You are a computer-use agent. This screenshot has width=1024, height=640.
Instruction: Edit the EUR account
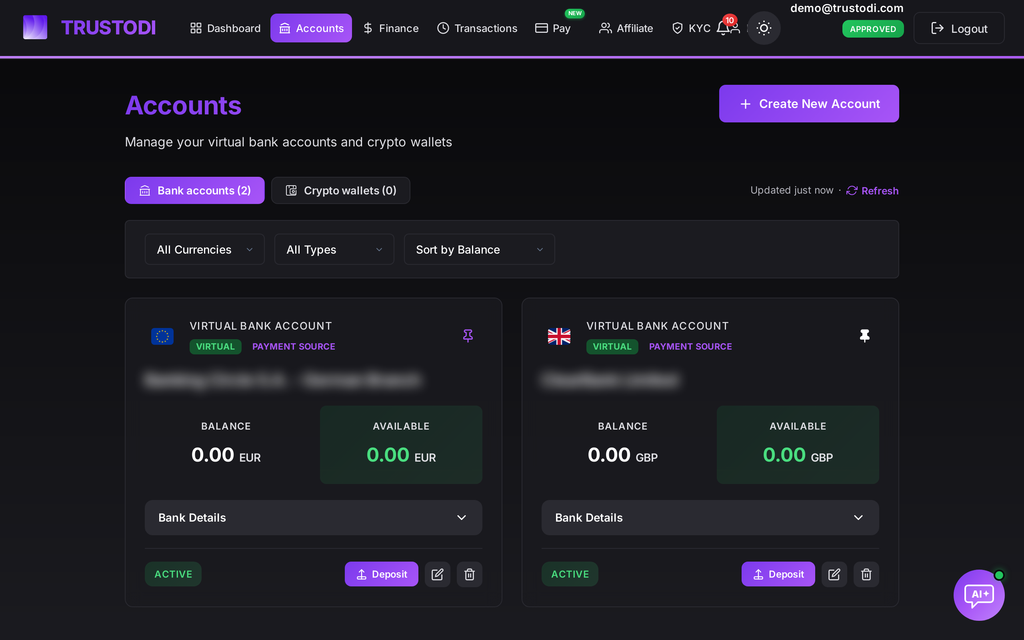(x=438, y=574)
